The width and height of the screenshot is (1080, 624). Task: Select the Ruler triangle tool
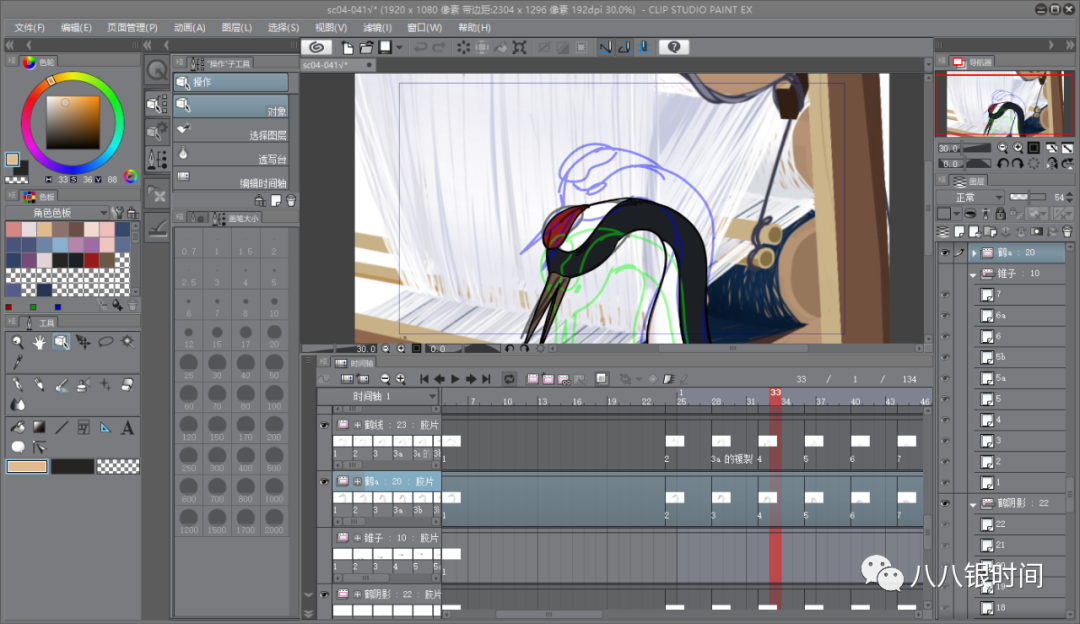(x=105, y=428)
